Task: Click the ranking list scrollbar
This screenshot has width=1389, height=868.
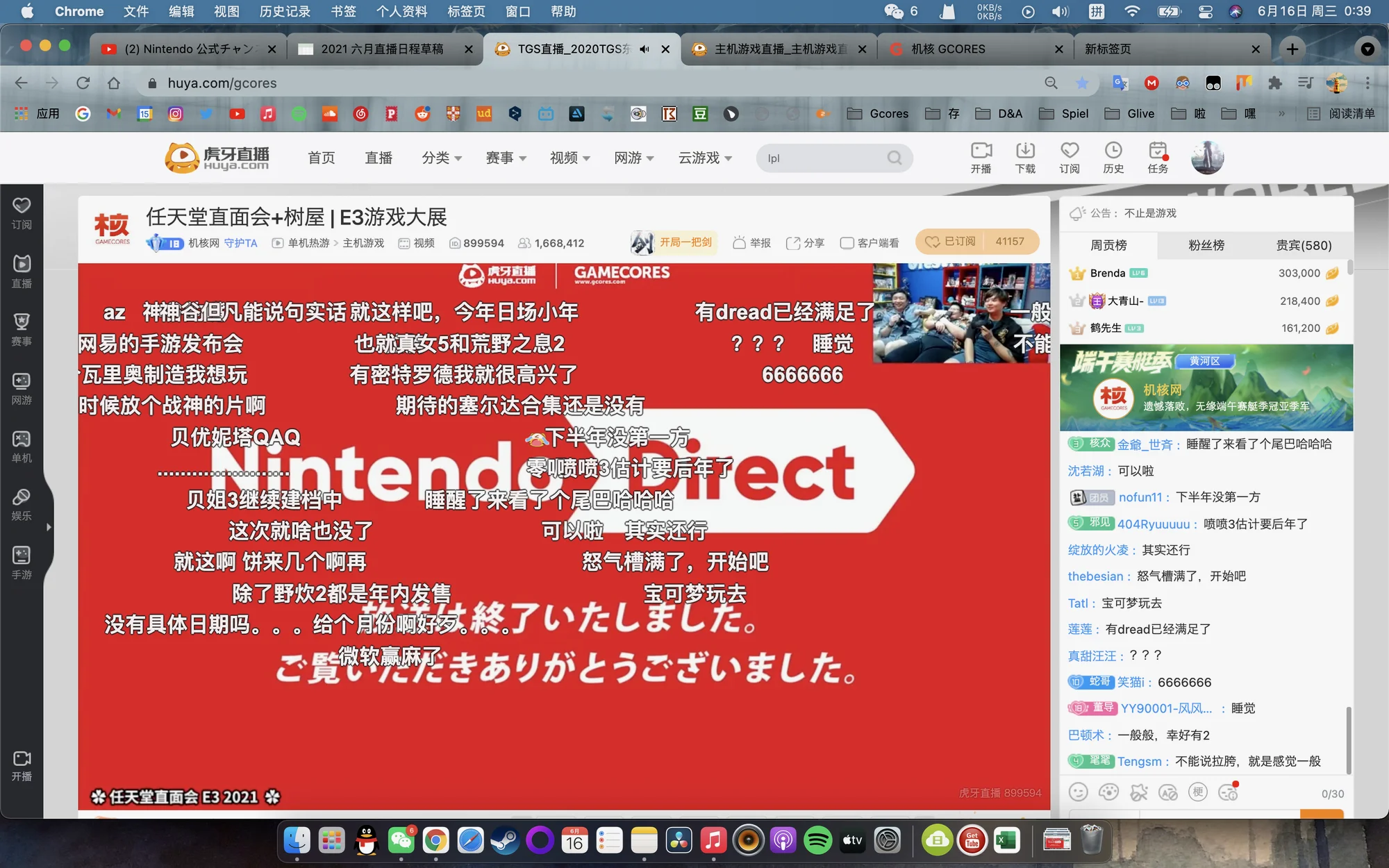Action: 1349,267
